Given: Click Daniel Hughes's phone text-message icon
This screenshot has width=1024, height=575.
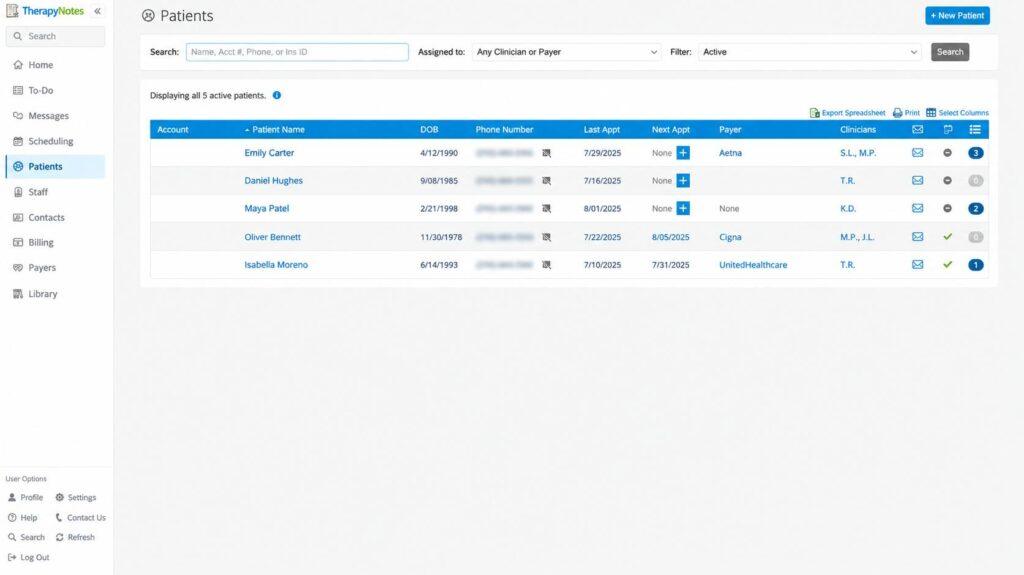Looking at the screenshot, I should [547, 181].
